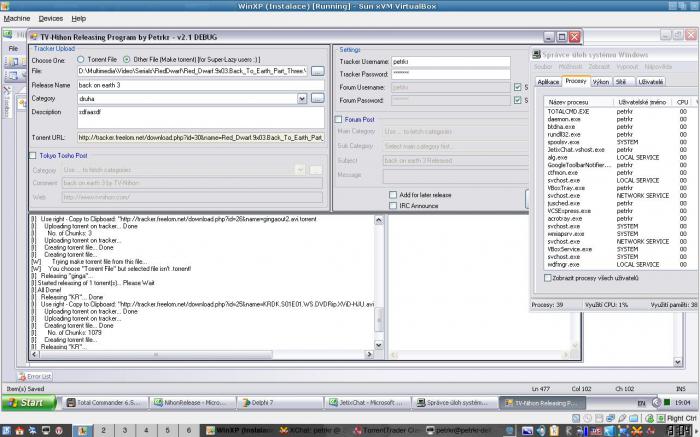
Task: Switch to Sítě tab in Task Manager
Action: 621,82
